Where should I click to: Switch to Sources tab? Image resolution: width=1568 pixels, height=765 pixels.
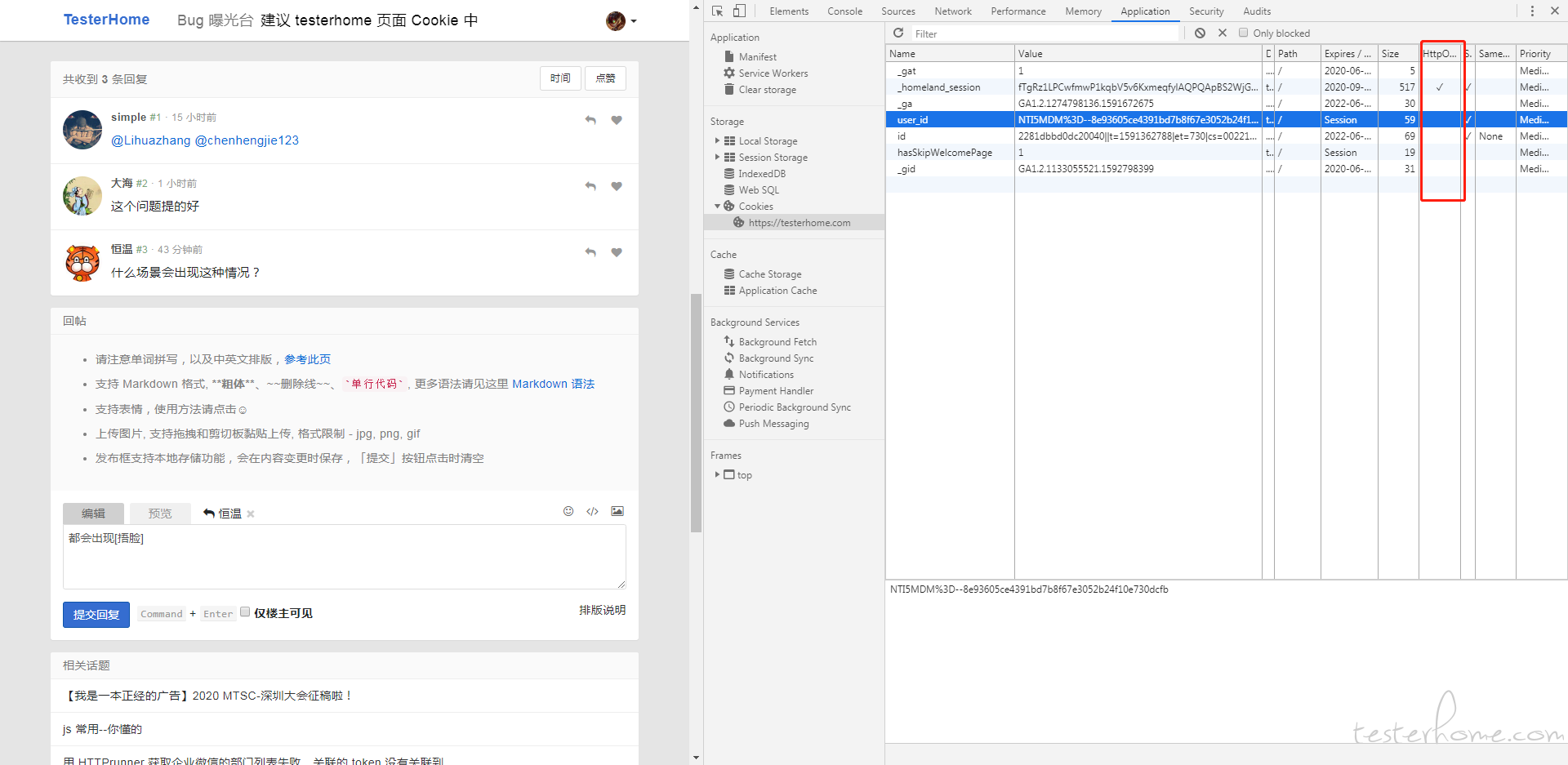coord(898,11)
